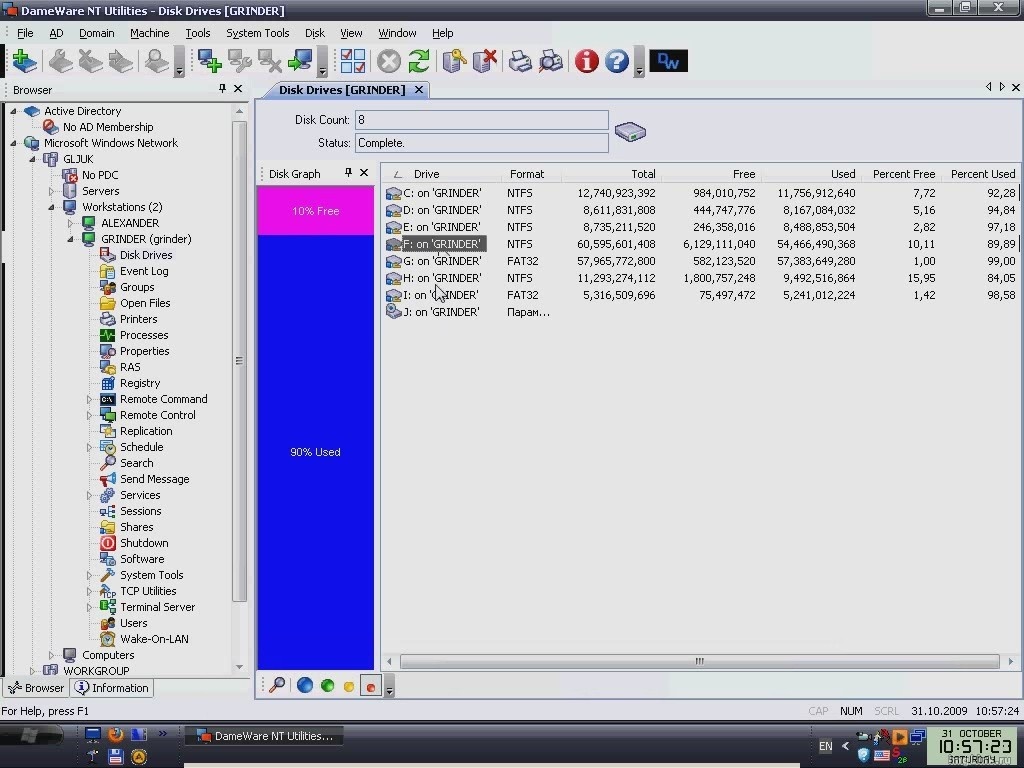The height and width of the screenshot is (768, 1024).
Task: Expand the Computers node
Action: click(x=52, y=655)
